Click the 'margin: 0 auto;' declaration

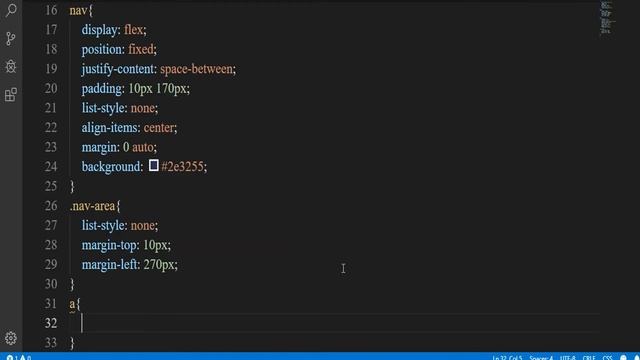tap(119, 147)
